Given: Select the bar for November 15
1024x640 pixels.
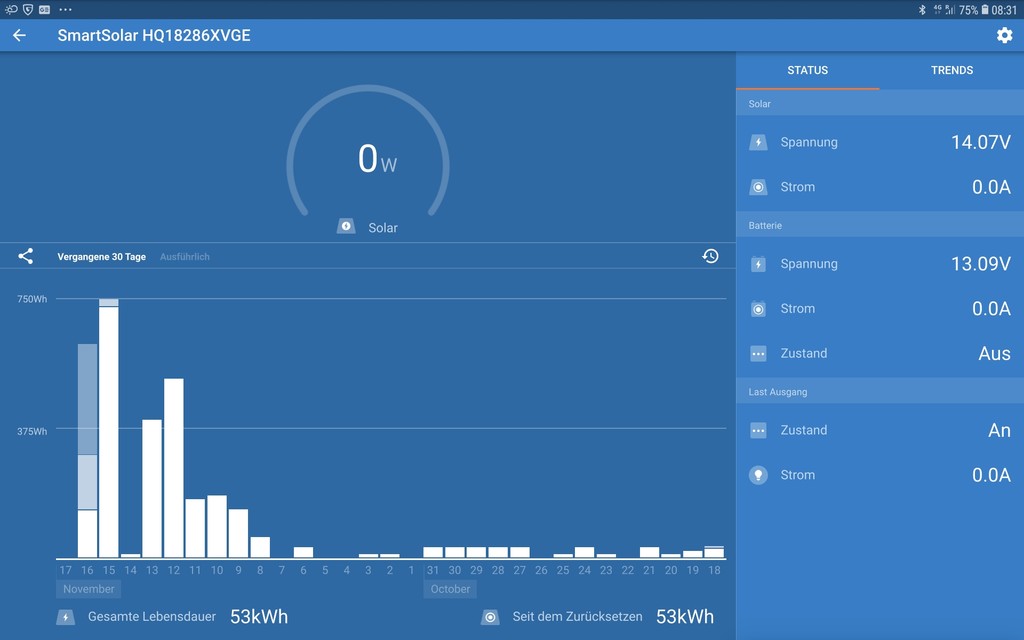Looking at the screenshot, I should point(109,428).
